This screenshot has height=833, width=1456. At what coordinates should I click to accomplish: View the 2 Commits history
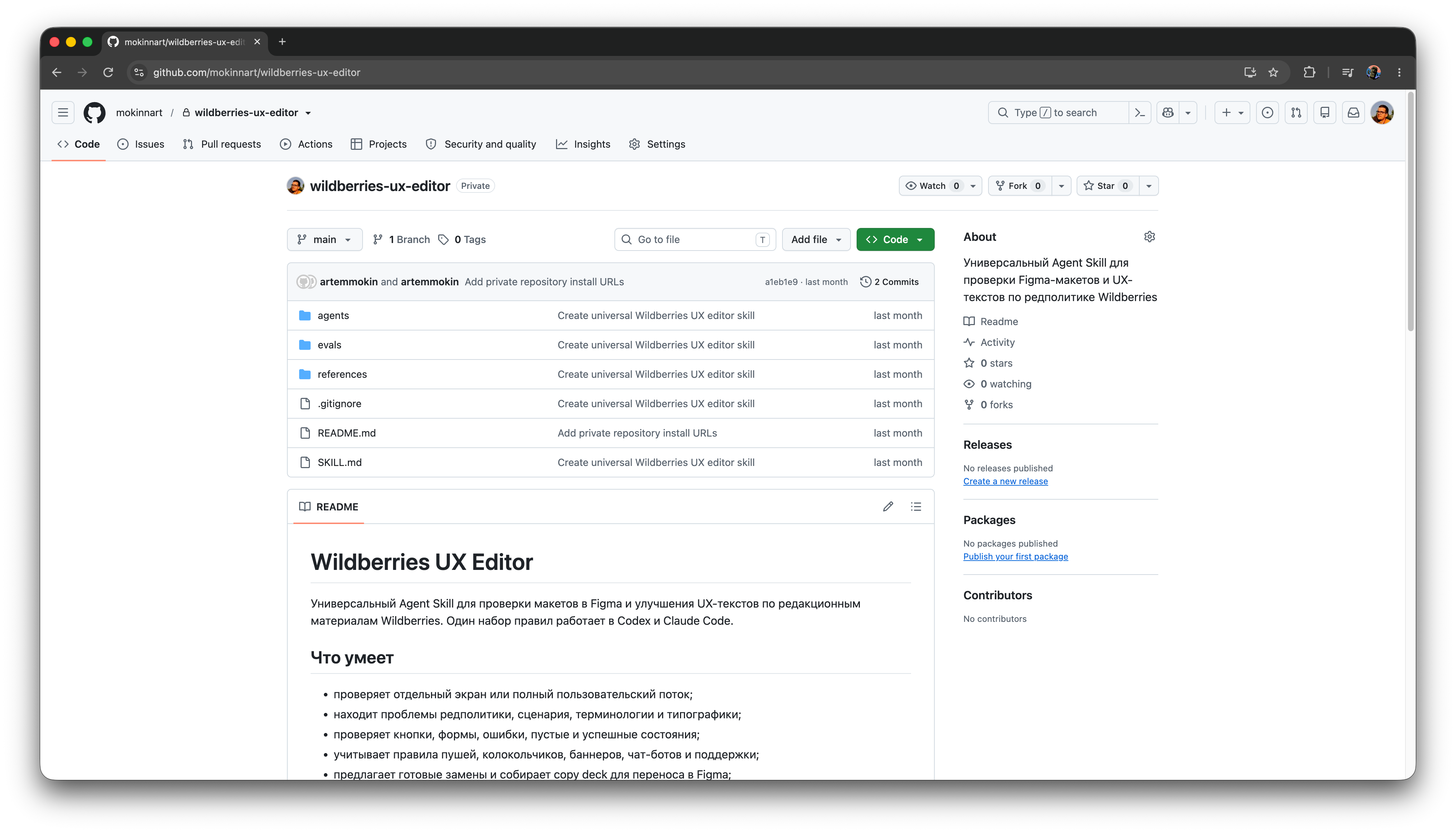tap(890, 282)
